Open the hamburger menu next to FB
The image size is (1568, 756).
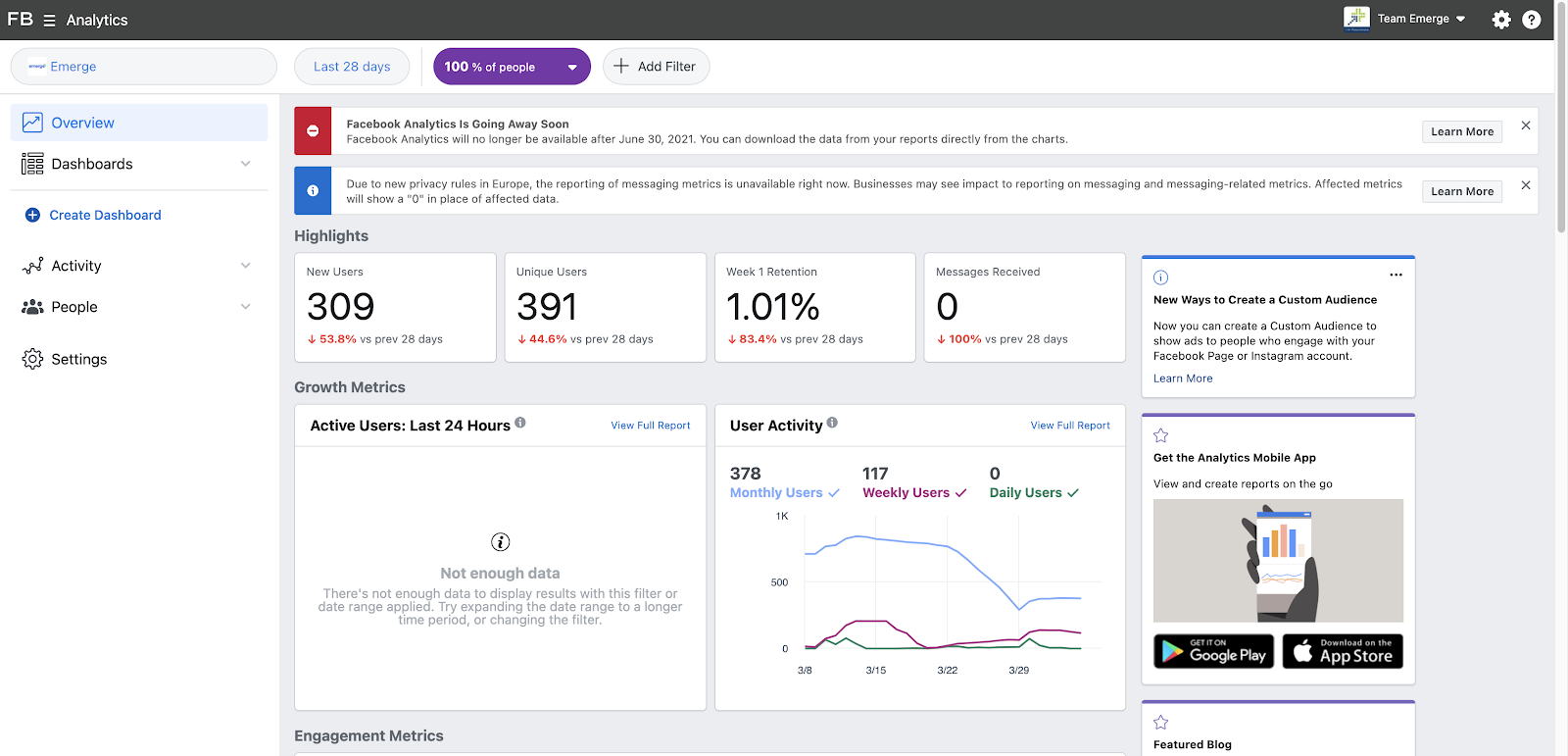point(49,21)
